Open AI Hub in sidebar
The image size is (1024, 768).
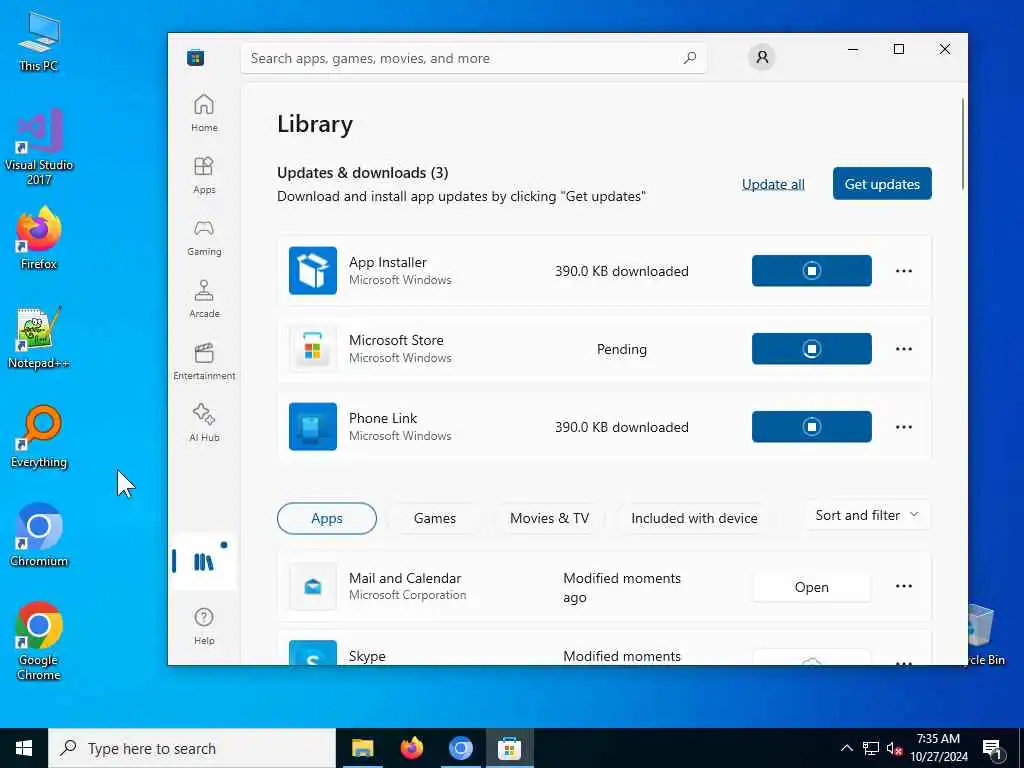[x=204, y=423]
